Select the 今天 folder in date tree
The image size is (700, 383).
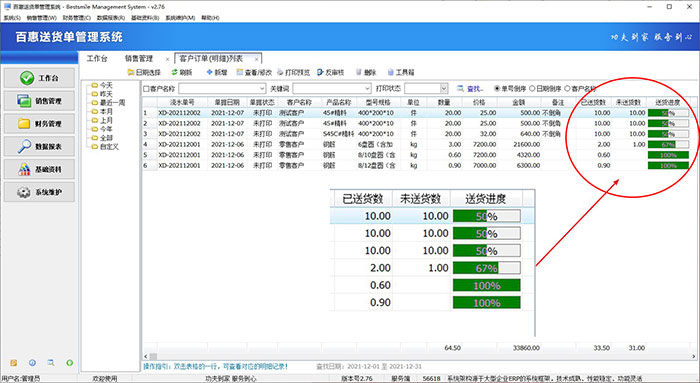102,85
